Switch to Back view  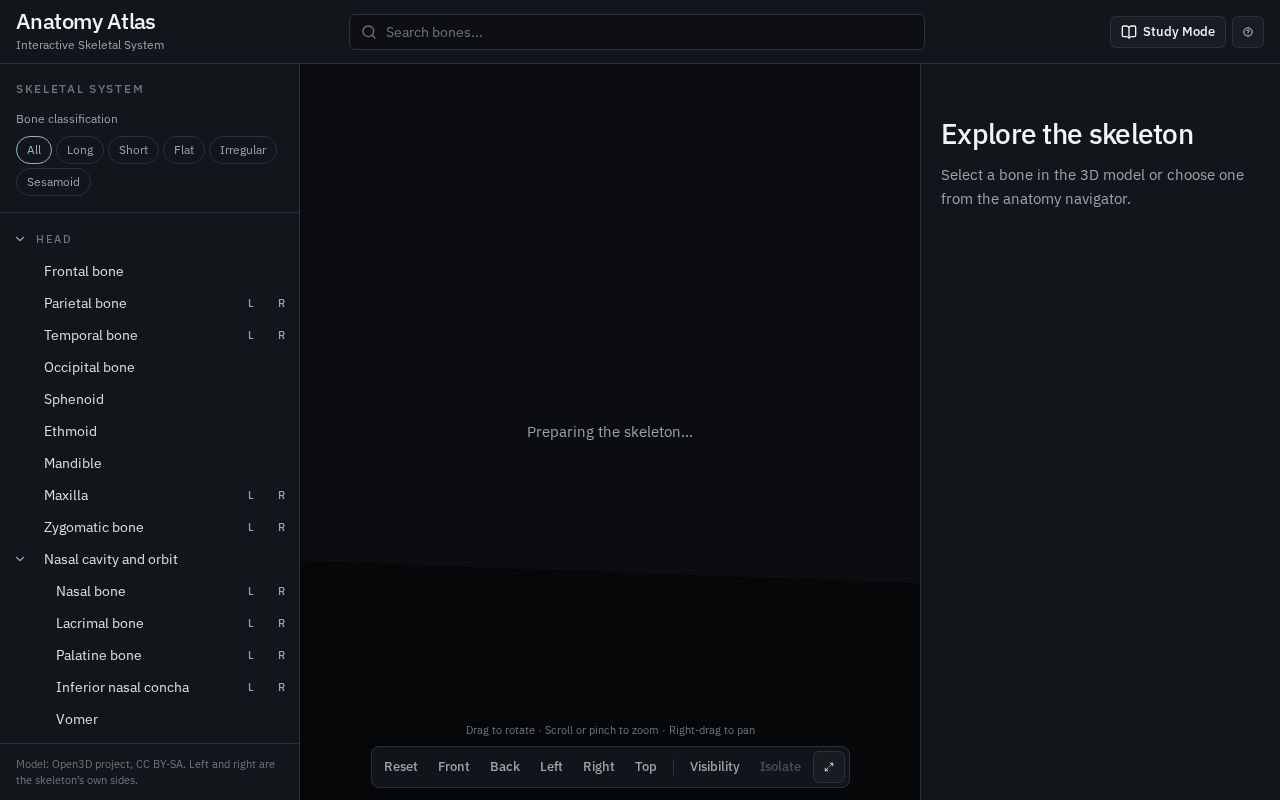pyautogui.click(x=505, y=767)
